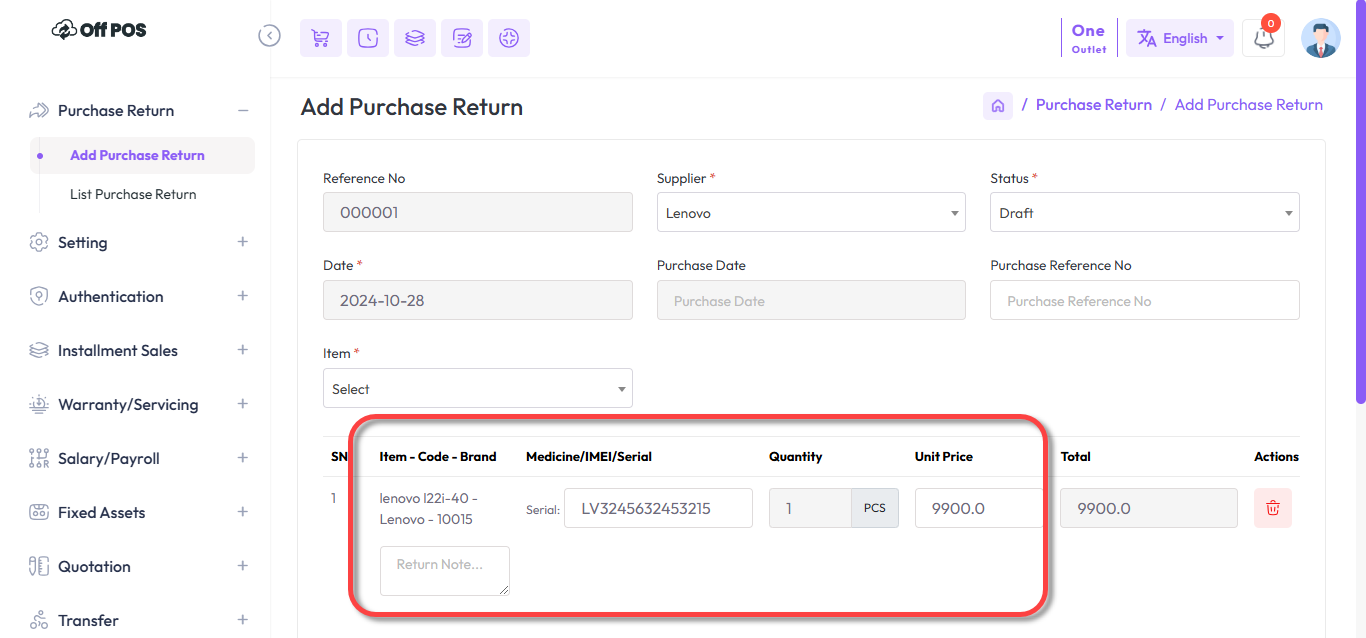The image size is (1366, 638).
Task: Collapse the sidebar with the arrow button
Action: point(269,36)
